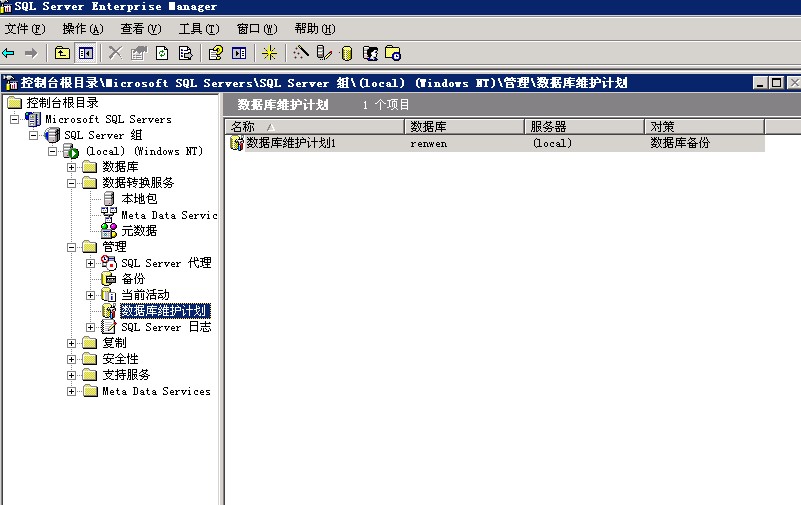The height and width of the screenshot is (505, 801).
Task: Click the (local) server cell in list
Action: [552, 143]
